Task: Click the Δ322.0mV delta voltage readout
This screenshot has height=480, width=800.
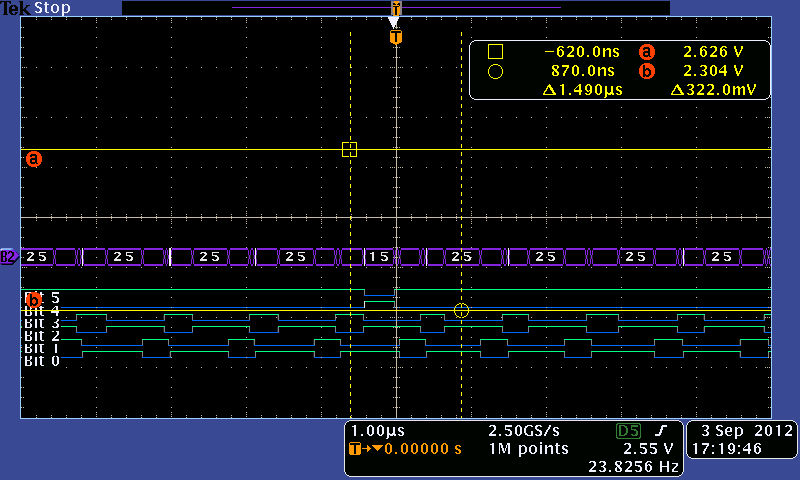Action: (x=713, y=90)
